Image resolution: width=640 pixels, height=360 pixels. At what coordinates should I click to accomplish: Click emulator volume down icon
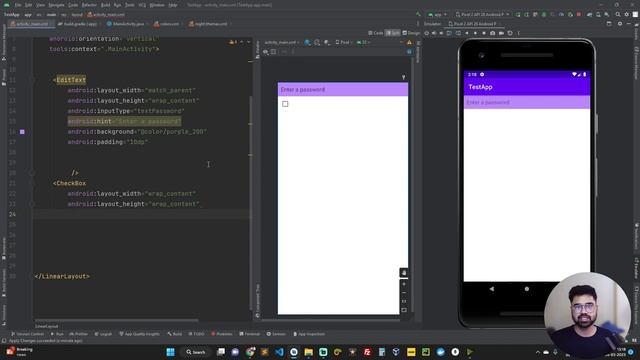click(441, 33)
